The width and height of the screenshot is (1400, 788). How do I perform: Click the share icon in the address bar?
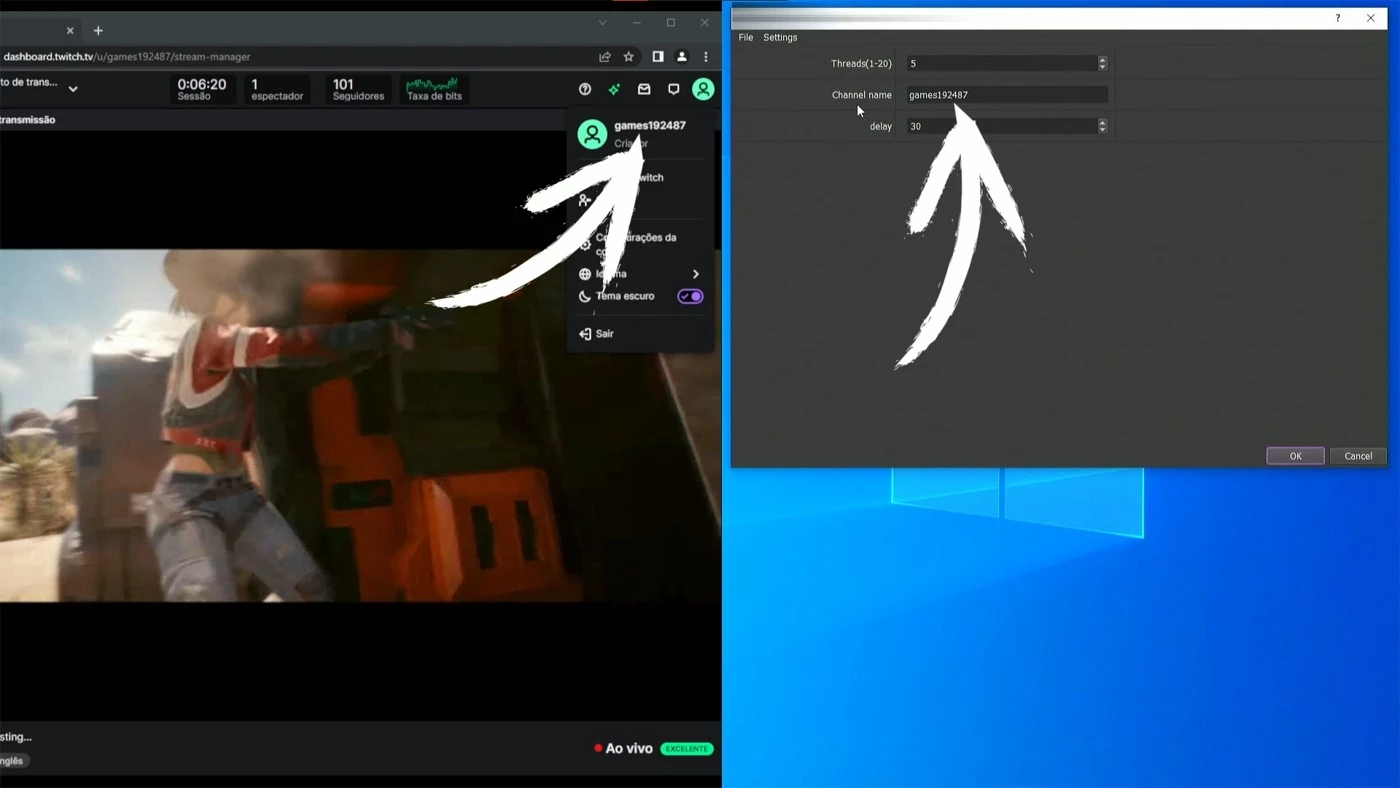[604, 57]
